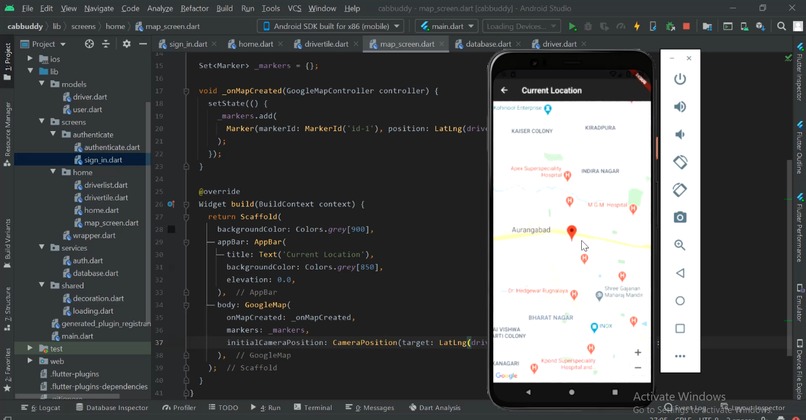806x420 pixels.
Task: Open the Dart Analysis tool window
Action: click(434, 408)
